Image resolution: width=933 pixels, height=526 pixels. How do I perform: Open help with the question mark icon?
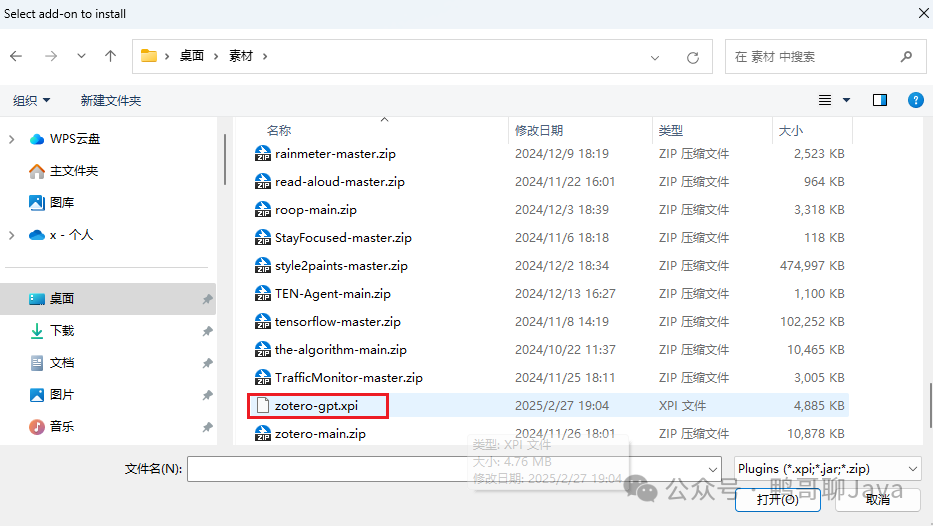[x=916, y=100]
